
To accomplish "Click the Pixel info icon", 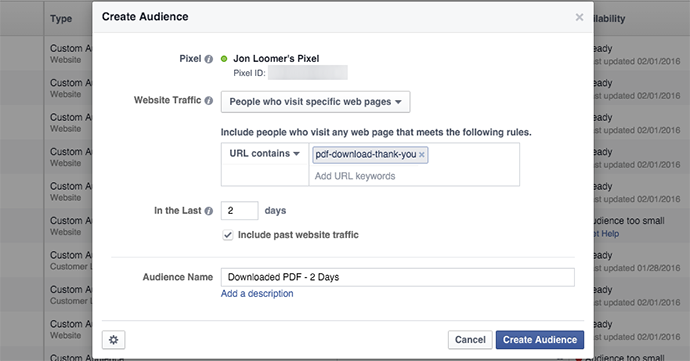I will pos(209,59).
